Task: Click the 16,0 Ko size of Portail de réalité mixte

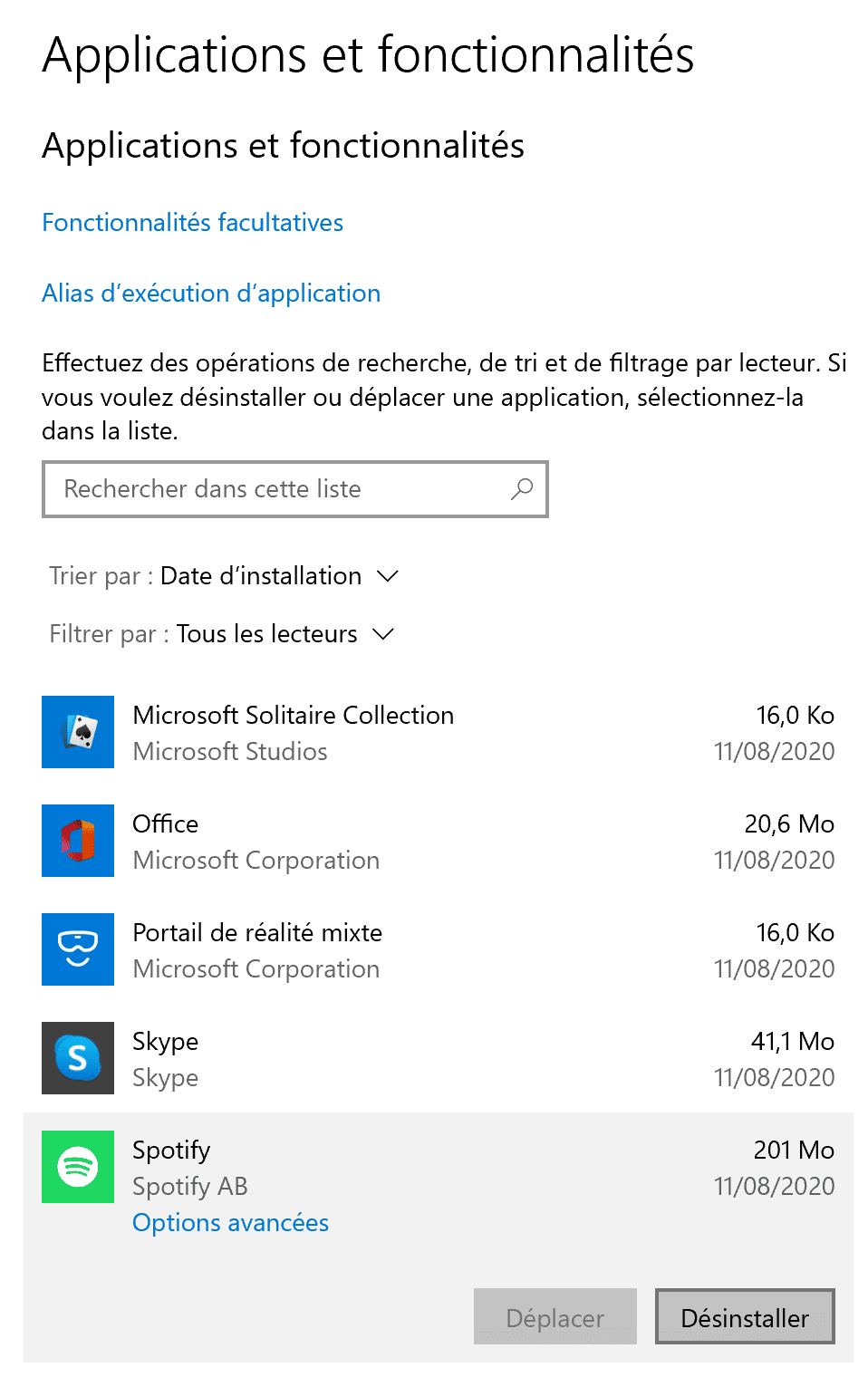Action: [796, 933]
